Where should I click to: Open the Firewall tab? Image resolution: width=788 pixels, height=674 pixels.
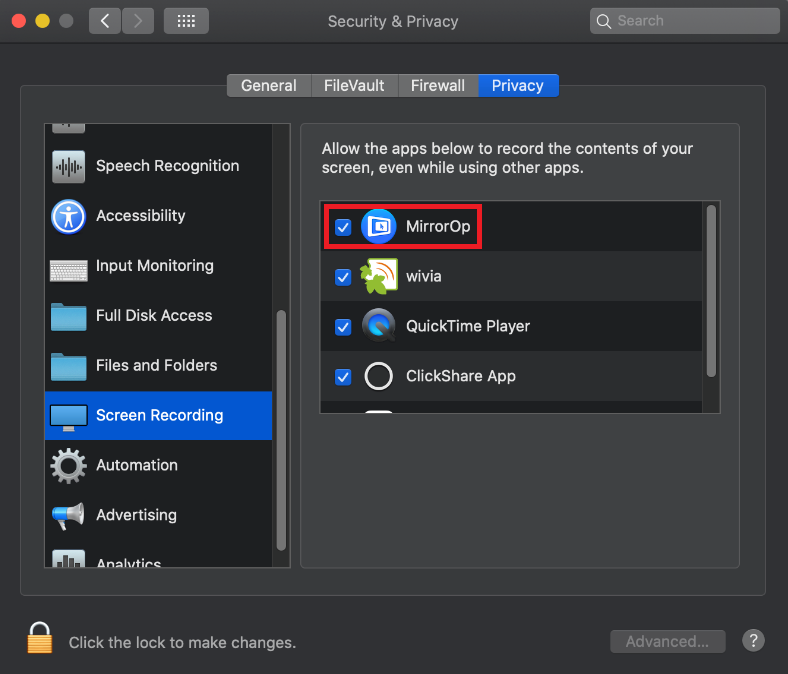click(438, 86)
